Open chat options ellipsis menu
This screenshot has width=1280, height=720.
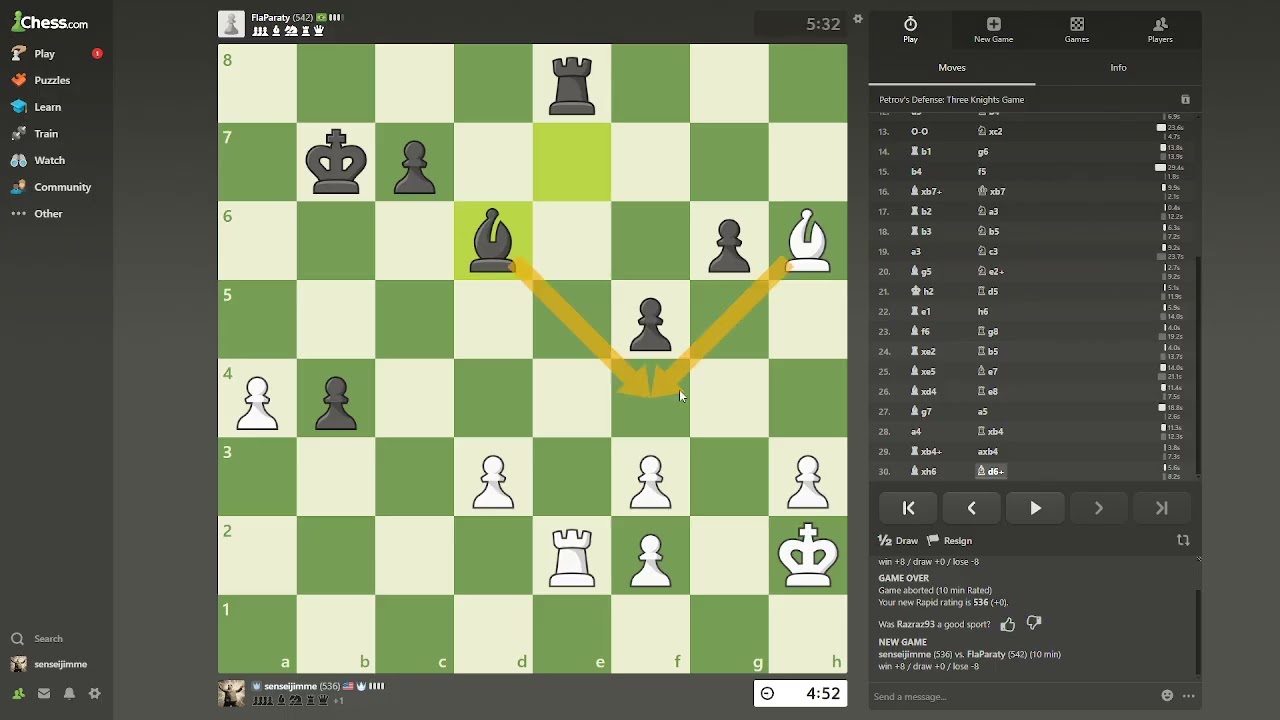point(1189,696)
